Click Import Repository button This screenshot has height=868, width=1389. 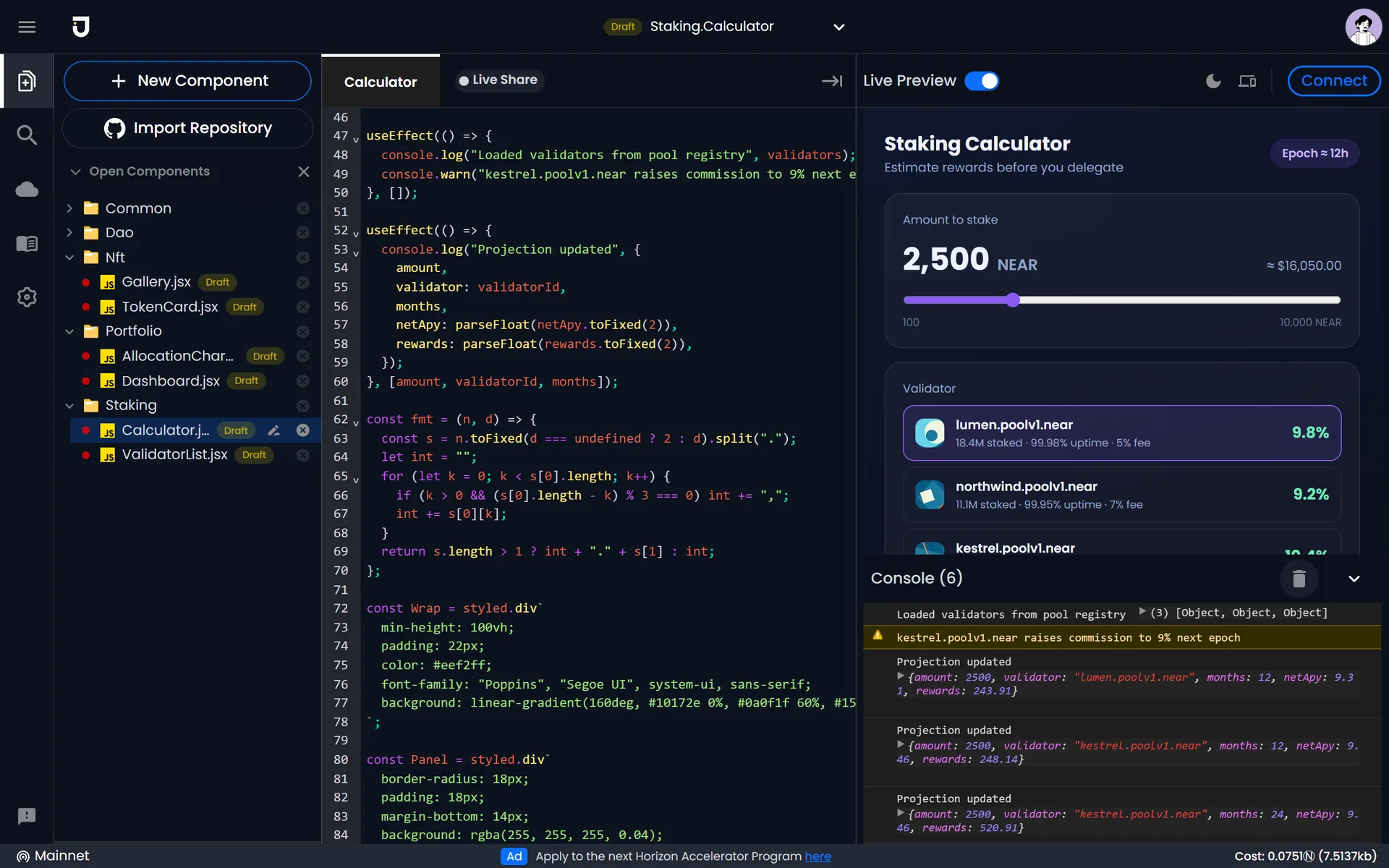click(x=187, y=128)
